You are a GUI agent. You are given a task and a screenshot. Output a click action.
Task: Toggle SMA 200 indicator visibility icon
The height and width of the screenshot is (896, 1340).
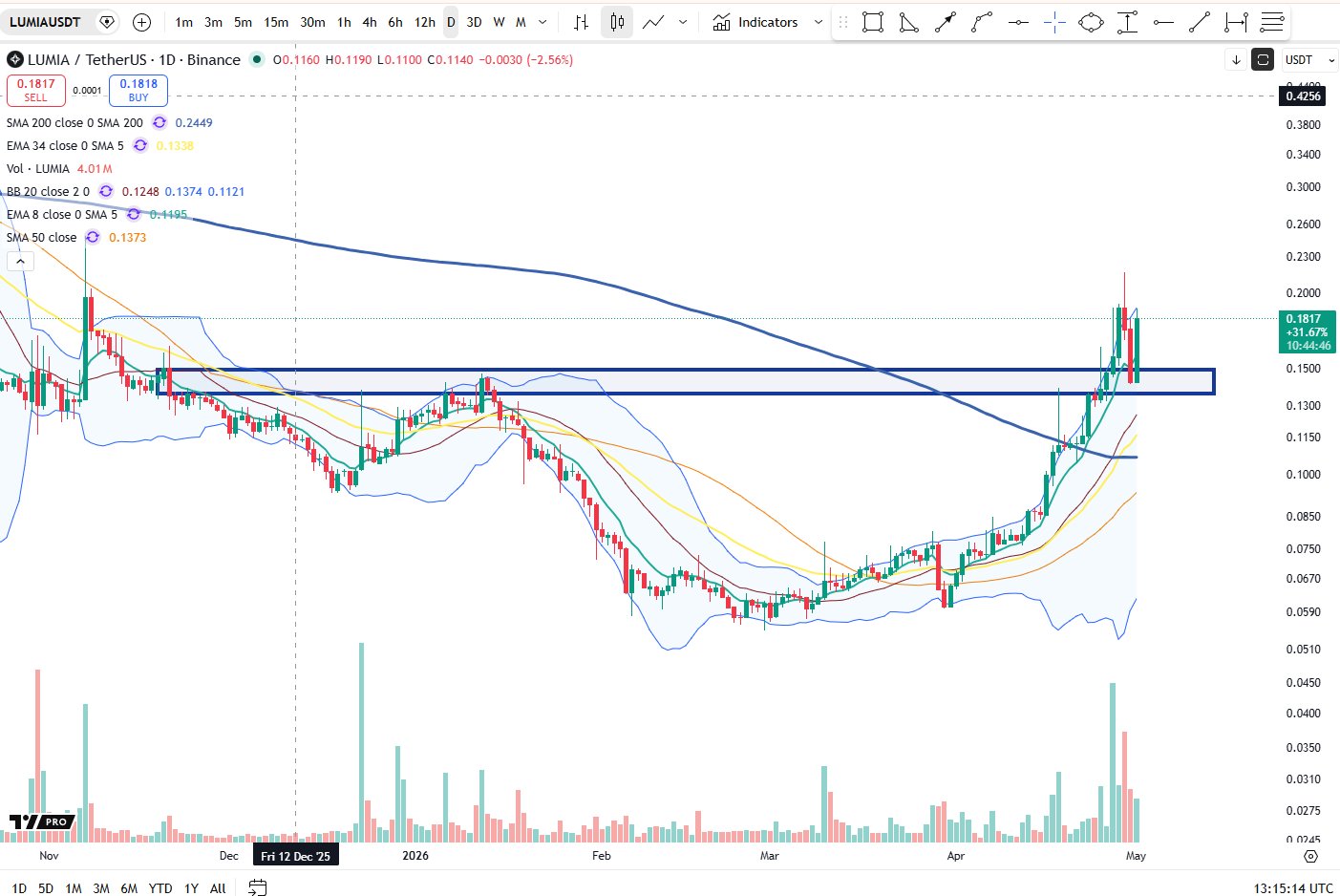(160, 122)
